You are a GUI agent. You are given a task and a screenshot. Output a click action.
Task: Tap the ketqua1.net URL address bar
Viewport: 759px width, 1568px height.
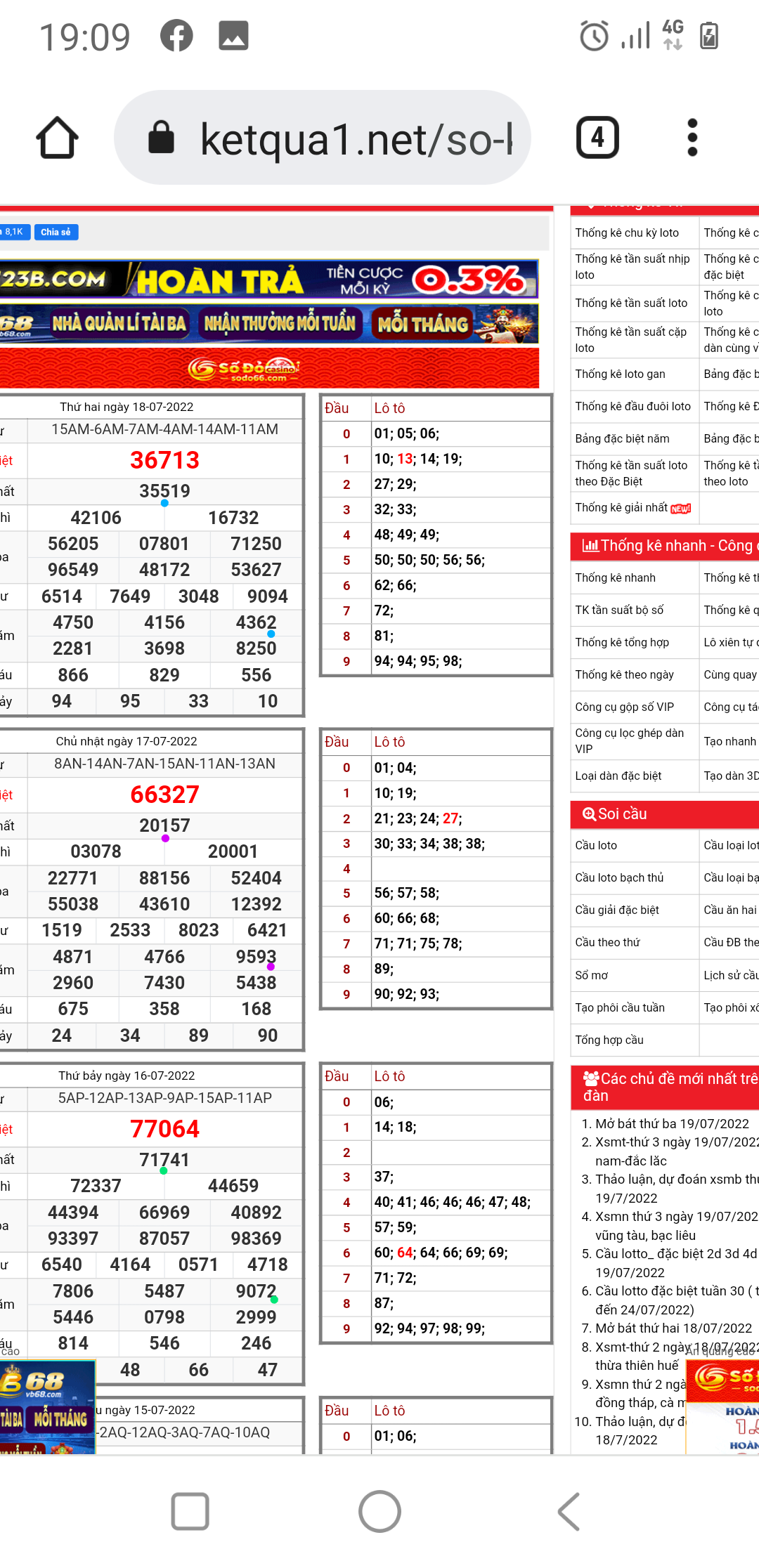click(322, 138)
